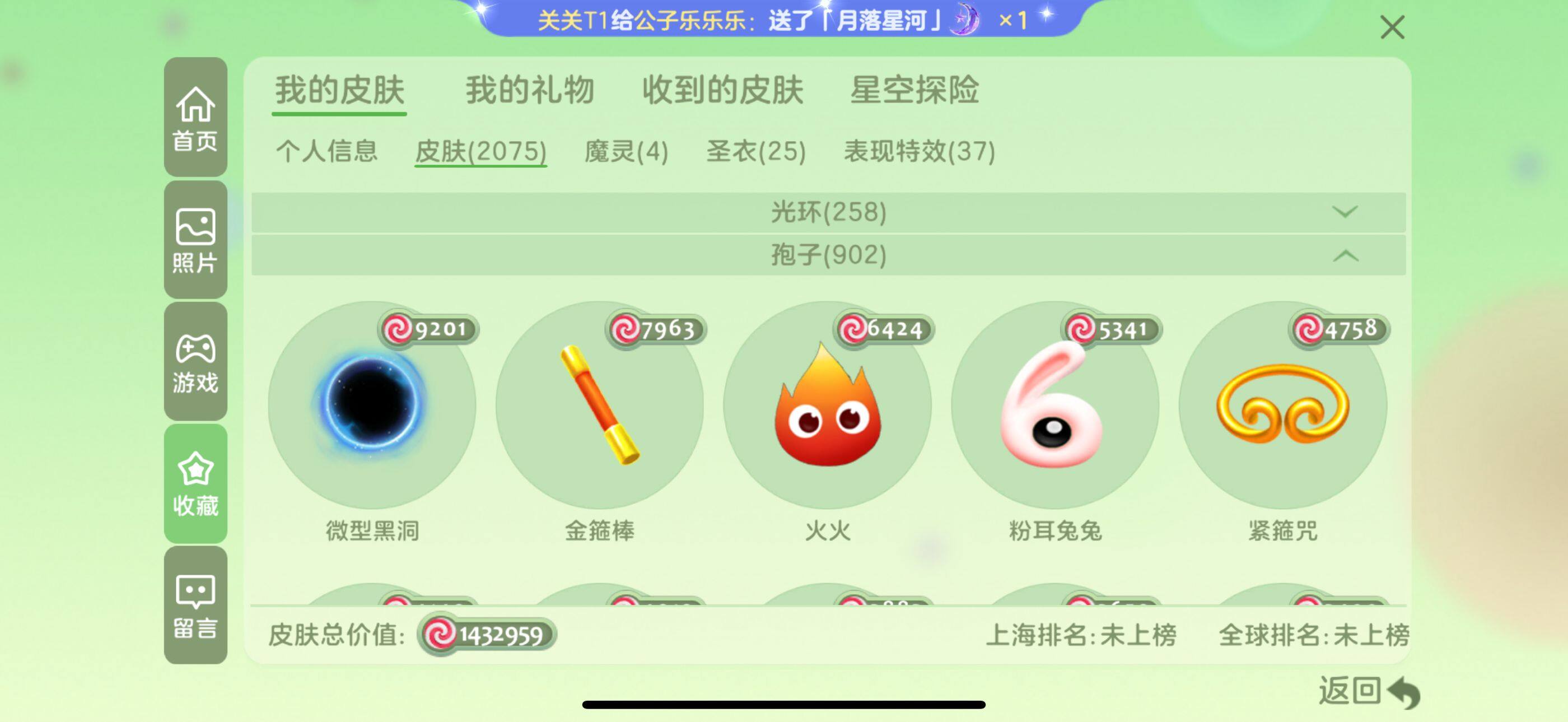Open the 游戏 games sidebar icon

click(195, 362)
